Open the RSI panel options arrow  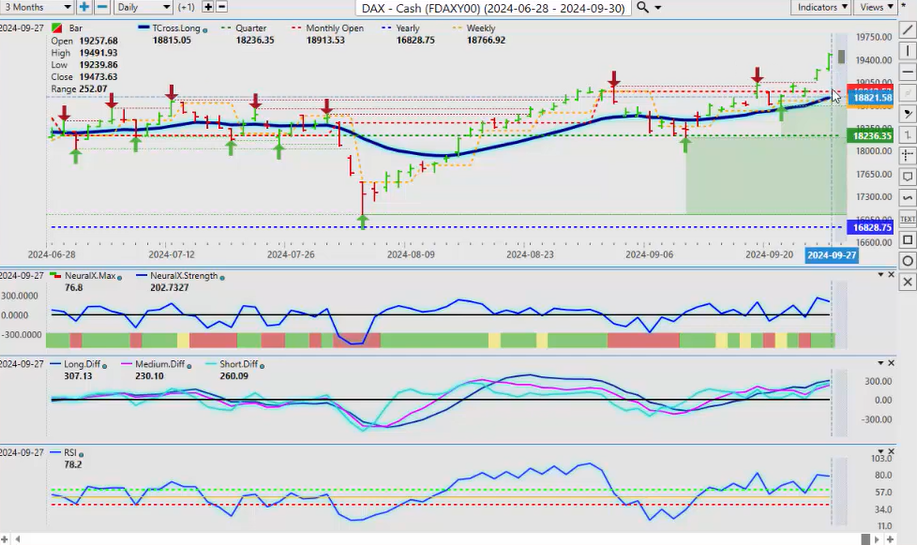tap(881, 451)
